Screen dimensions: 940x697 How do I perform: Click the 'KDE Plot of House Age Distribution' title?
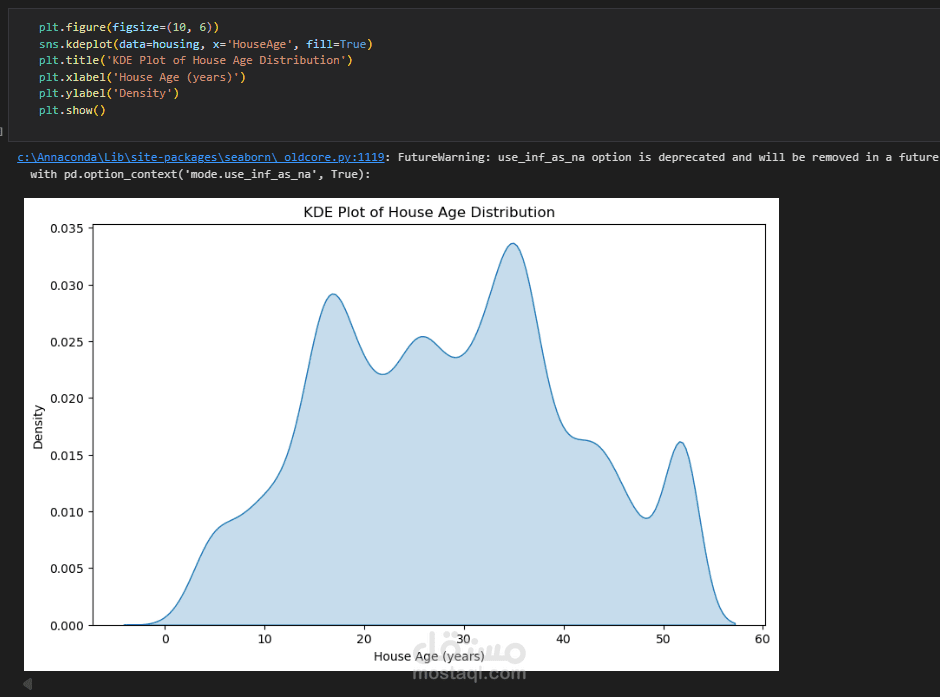click(429, 212)
